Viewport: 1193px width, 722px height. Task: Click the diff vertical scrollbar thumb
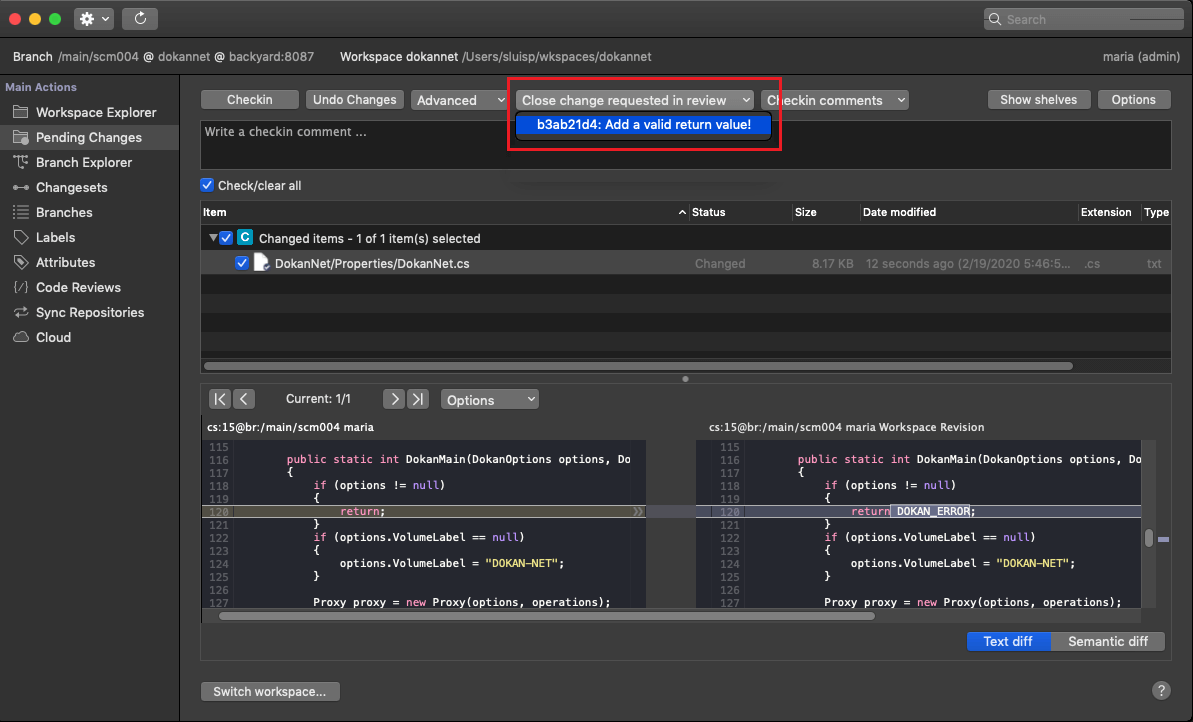pyautogui.click(x=1149, y=537)
